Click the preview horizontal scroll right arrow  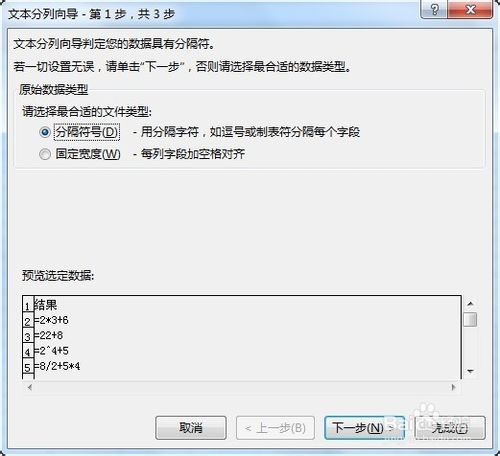coord(453,387)
